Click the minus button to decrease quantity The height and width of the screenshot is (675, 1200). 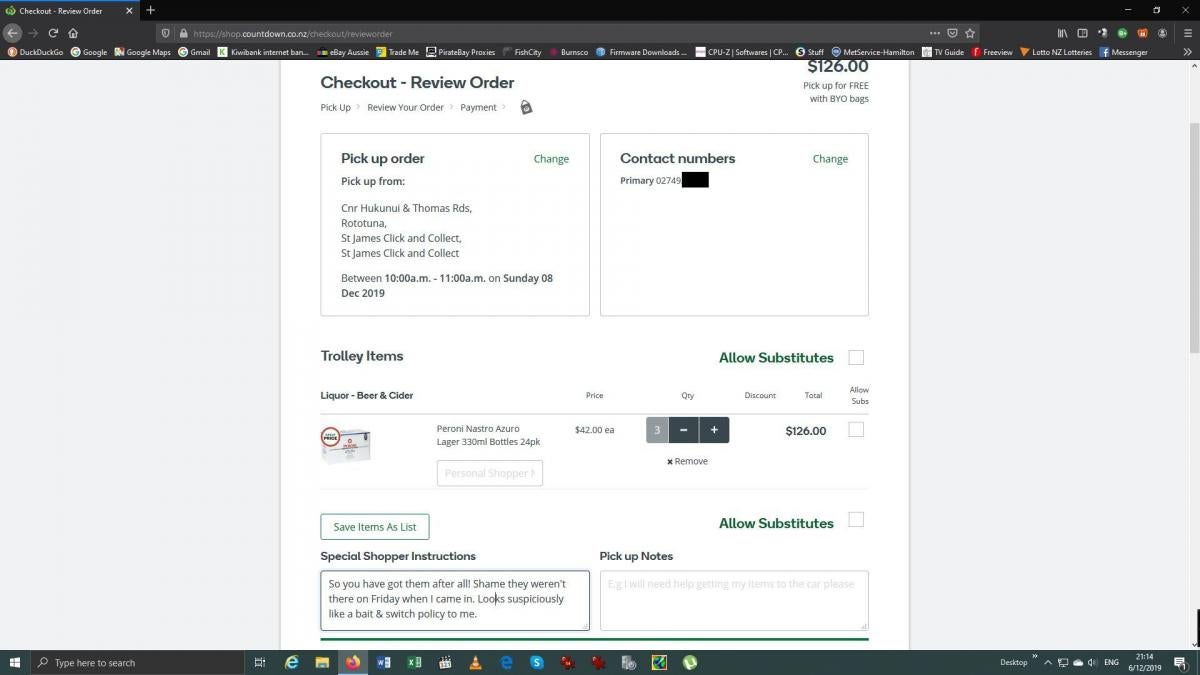click(683, 430)
